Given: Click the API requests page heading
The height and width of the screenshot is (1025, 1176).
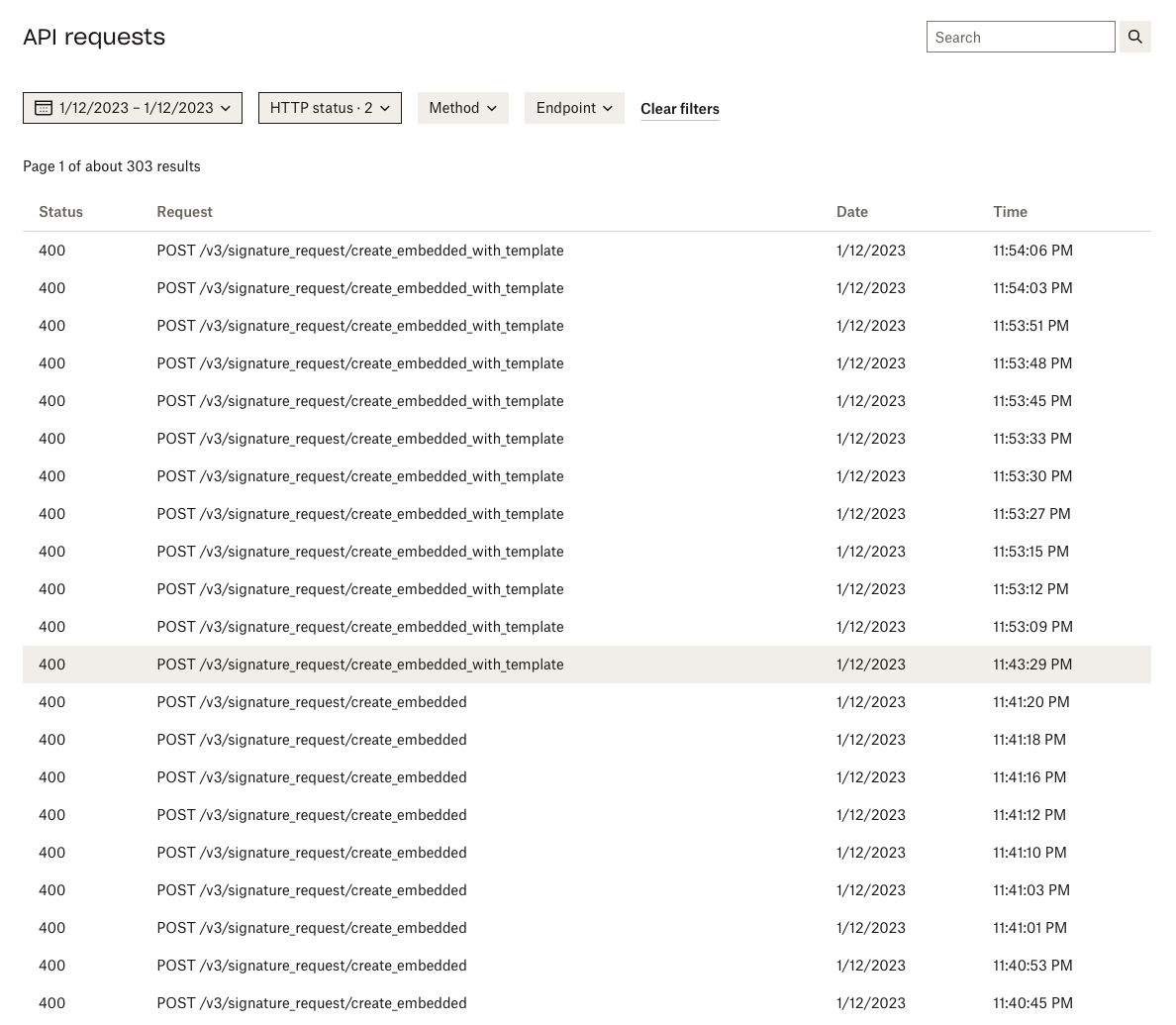Looking at the screenshot, I should (94, 37).
